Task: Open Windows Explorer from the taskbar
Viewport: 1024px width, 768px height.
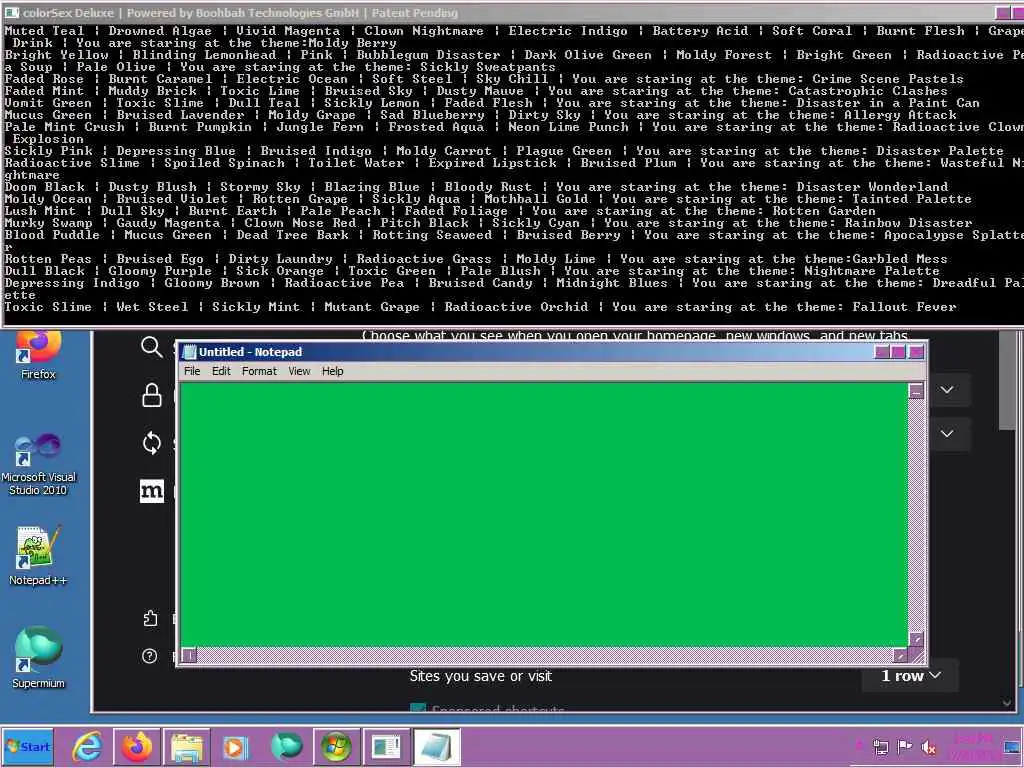Action: (x=187, y=746)
